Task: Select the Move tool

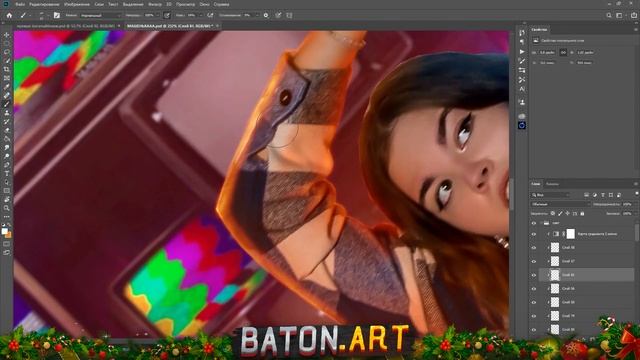Action: [7, 35]
